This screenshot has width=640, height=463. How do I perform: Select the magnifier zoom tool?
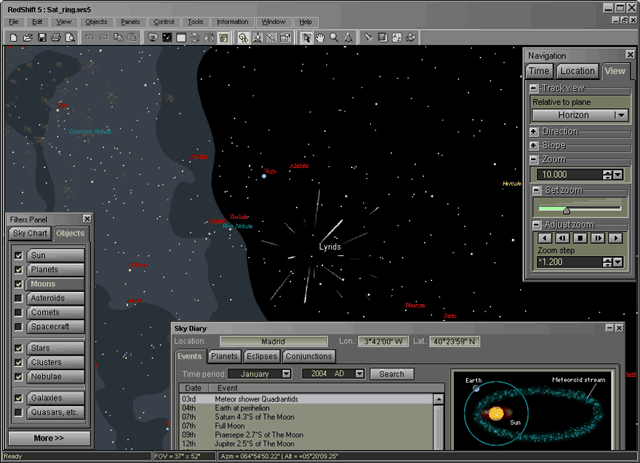tap(334, 37)
